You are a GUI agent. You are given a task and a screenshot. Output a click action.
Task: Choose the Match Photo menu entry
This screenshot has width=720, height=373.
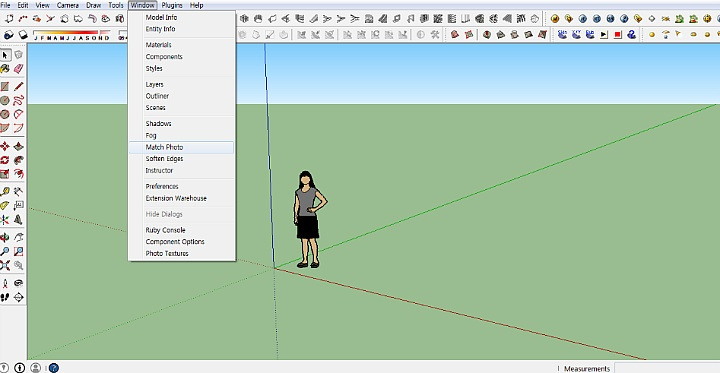(182, 147)
